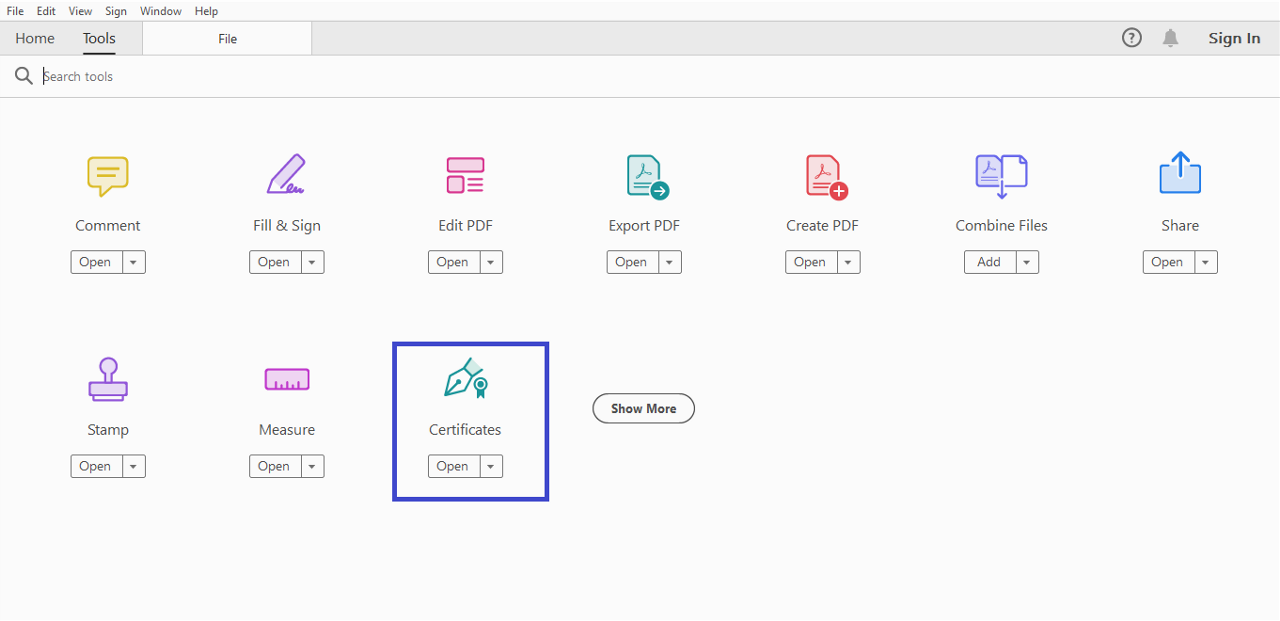The image size is (1280, 621).
Task: Select the Combine Files icon
Action: tap(1001, 176)
